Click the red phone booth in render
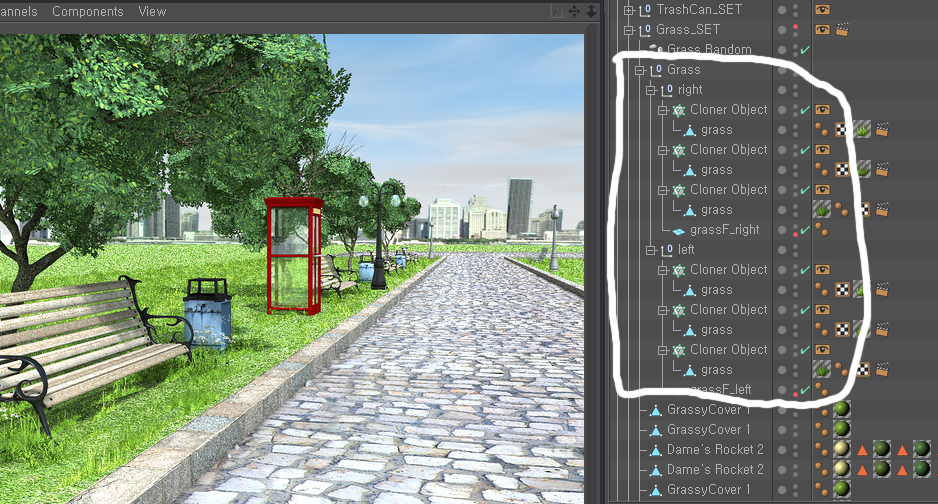The width and height of the screenshot is (938, 504). click(294, 255)
